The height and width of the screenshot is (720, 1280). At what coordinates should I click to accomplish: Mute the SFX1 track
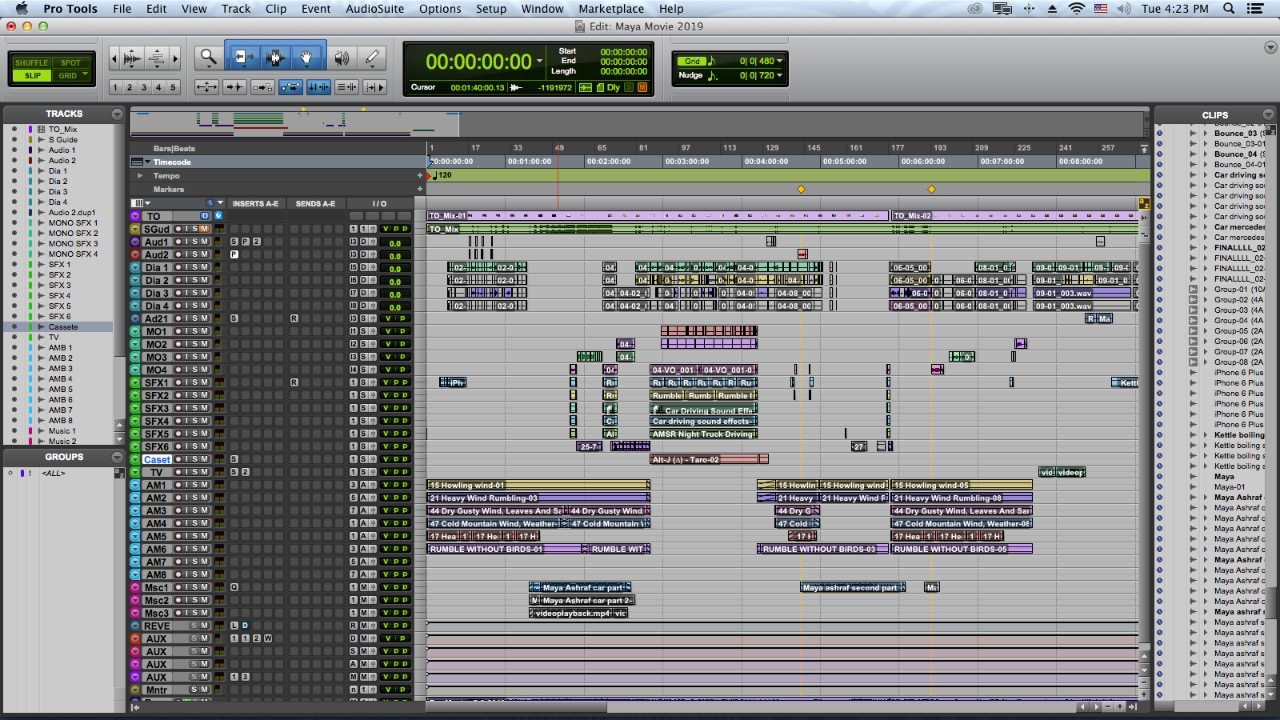pos(204,382)
